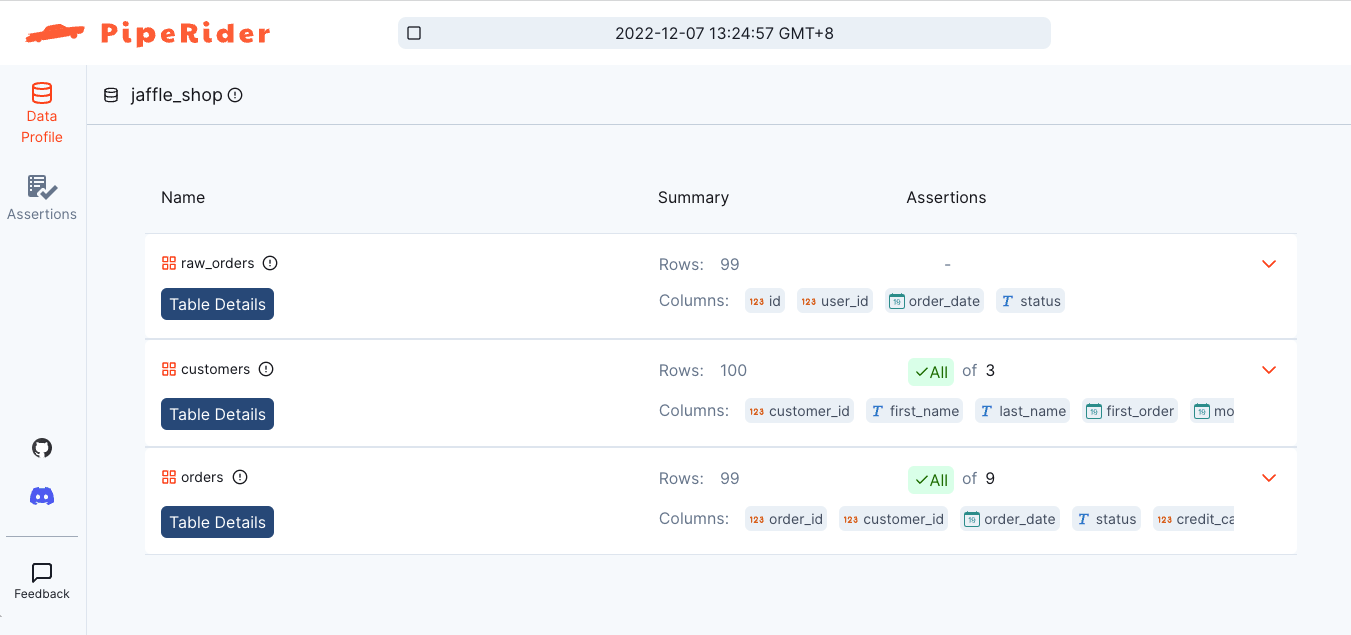Expand the raw_orders row chevron
Viewport: 1351px width, 635px height.
tap(1269, 264)
